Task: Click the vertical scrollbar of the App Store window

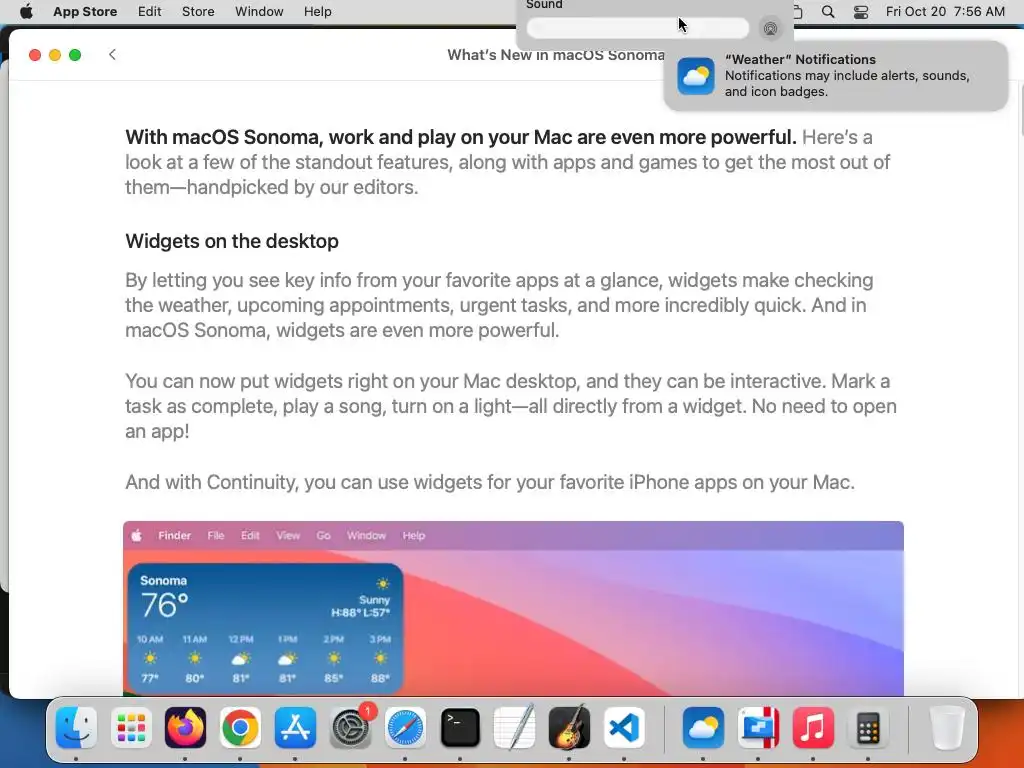Action: pyautogui.click(x=1021, y=111)
